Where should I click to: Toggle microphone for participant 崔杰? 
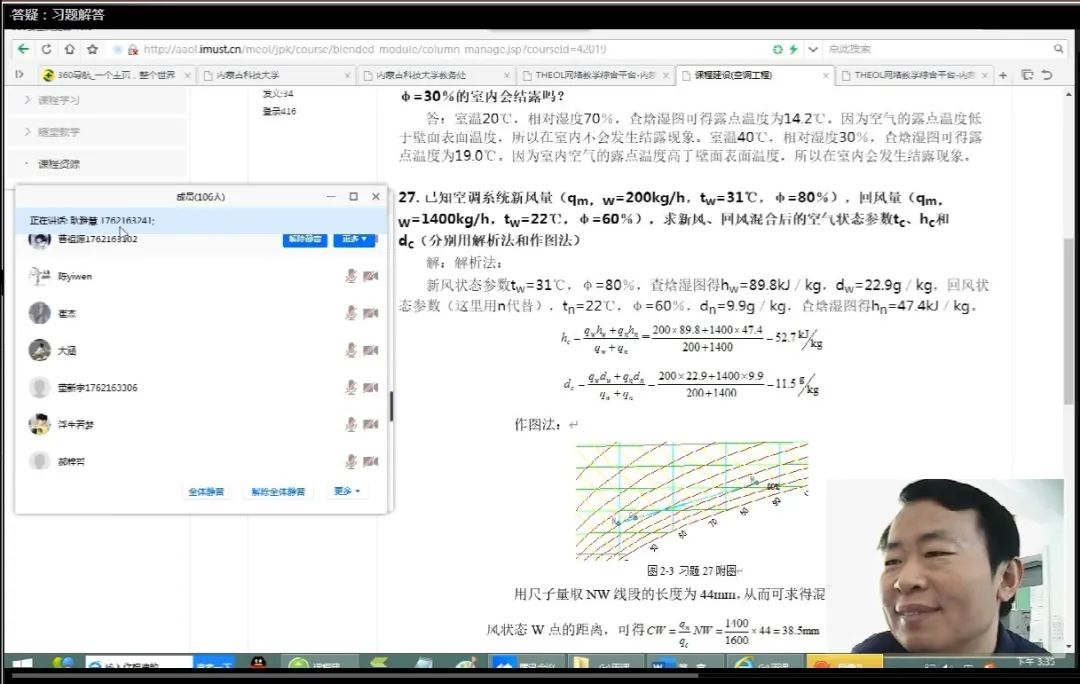pyautogui.click(x=351, y=314)
